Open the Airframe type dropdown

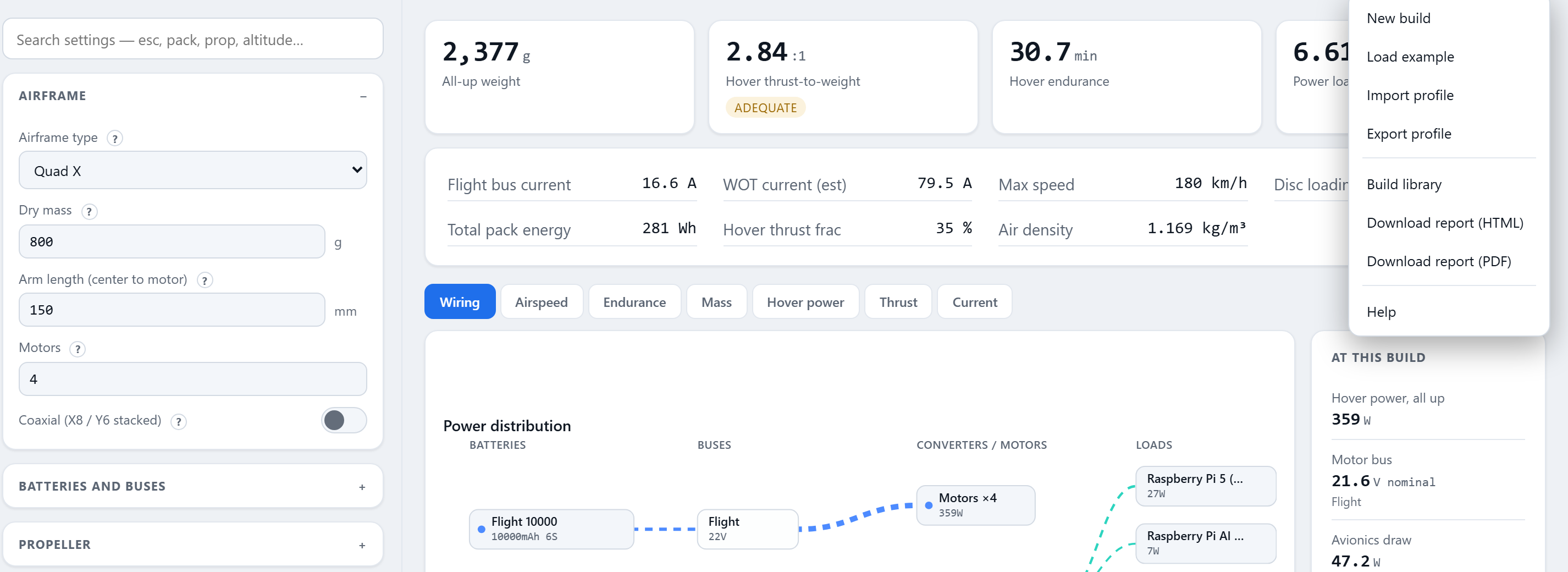(193, 170)
